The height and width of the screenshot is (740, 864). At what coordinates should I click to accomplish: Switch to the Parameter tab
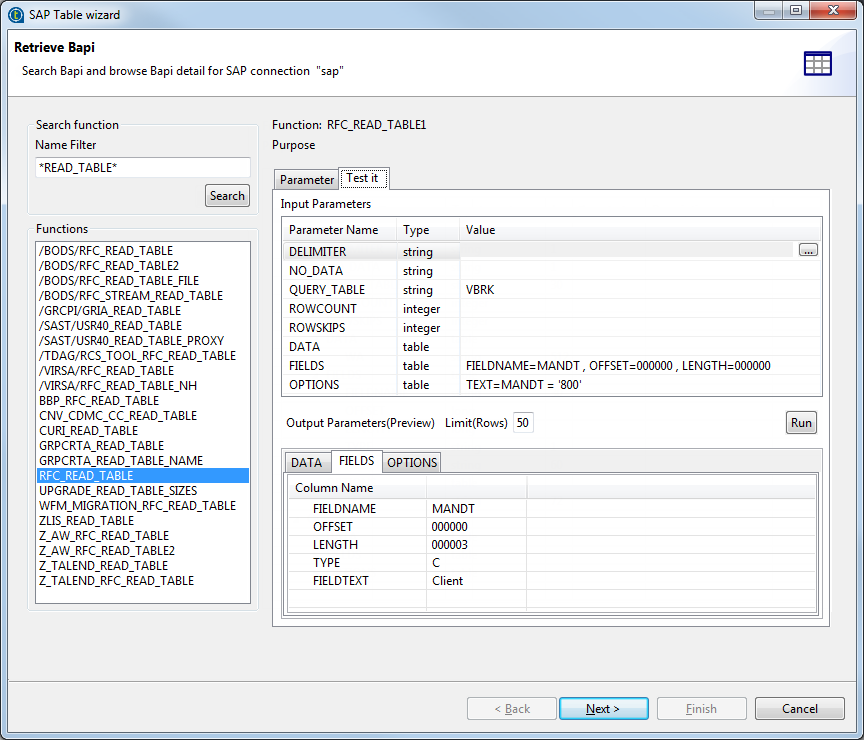tap(306, 180)
